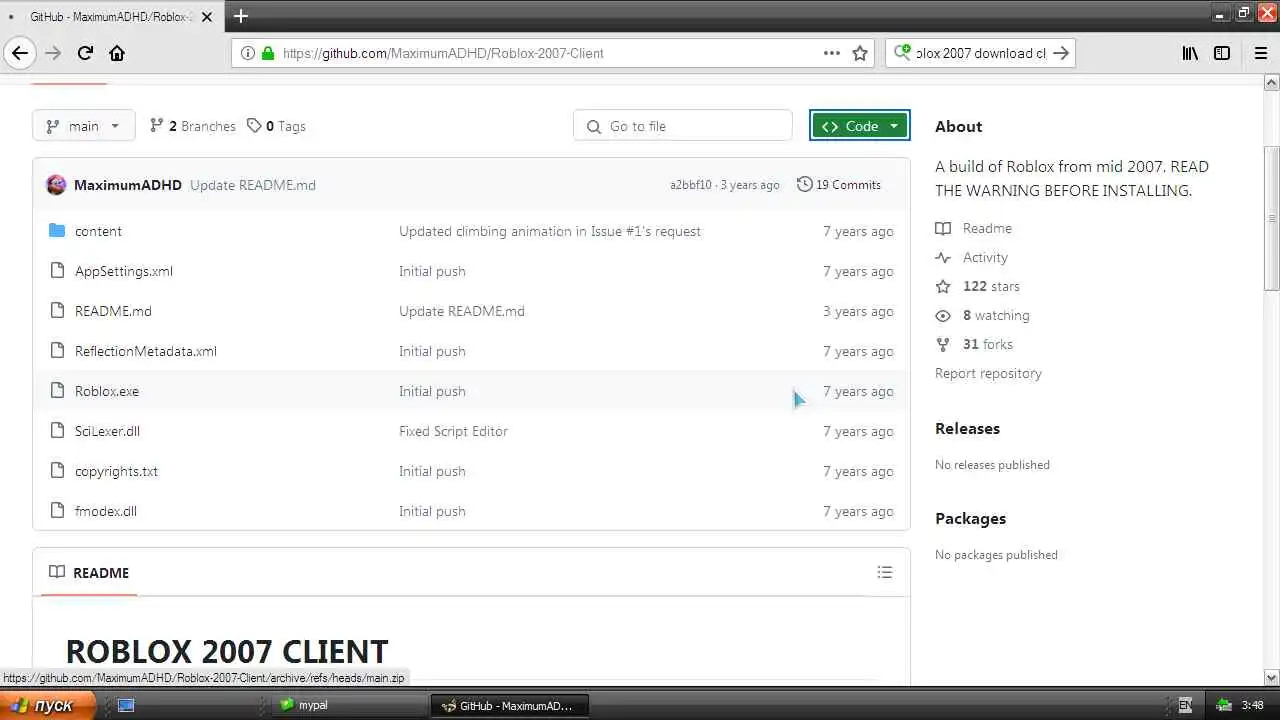
Task: Open Roblox.exe file
Action: coord(107,391)
